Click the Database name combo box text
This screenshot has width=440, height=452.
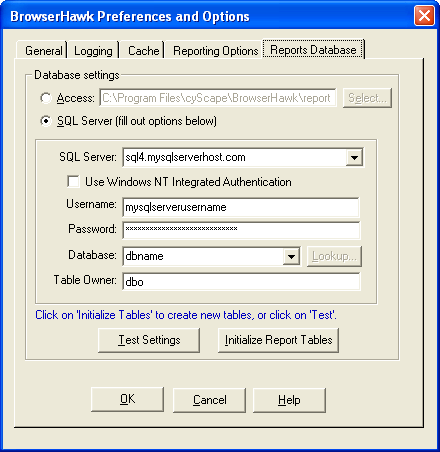(203, 256)
